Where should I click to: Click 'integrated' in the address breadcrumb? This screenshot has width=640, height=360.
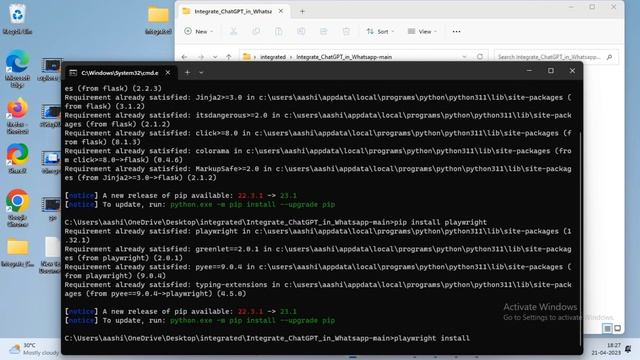273,57
